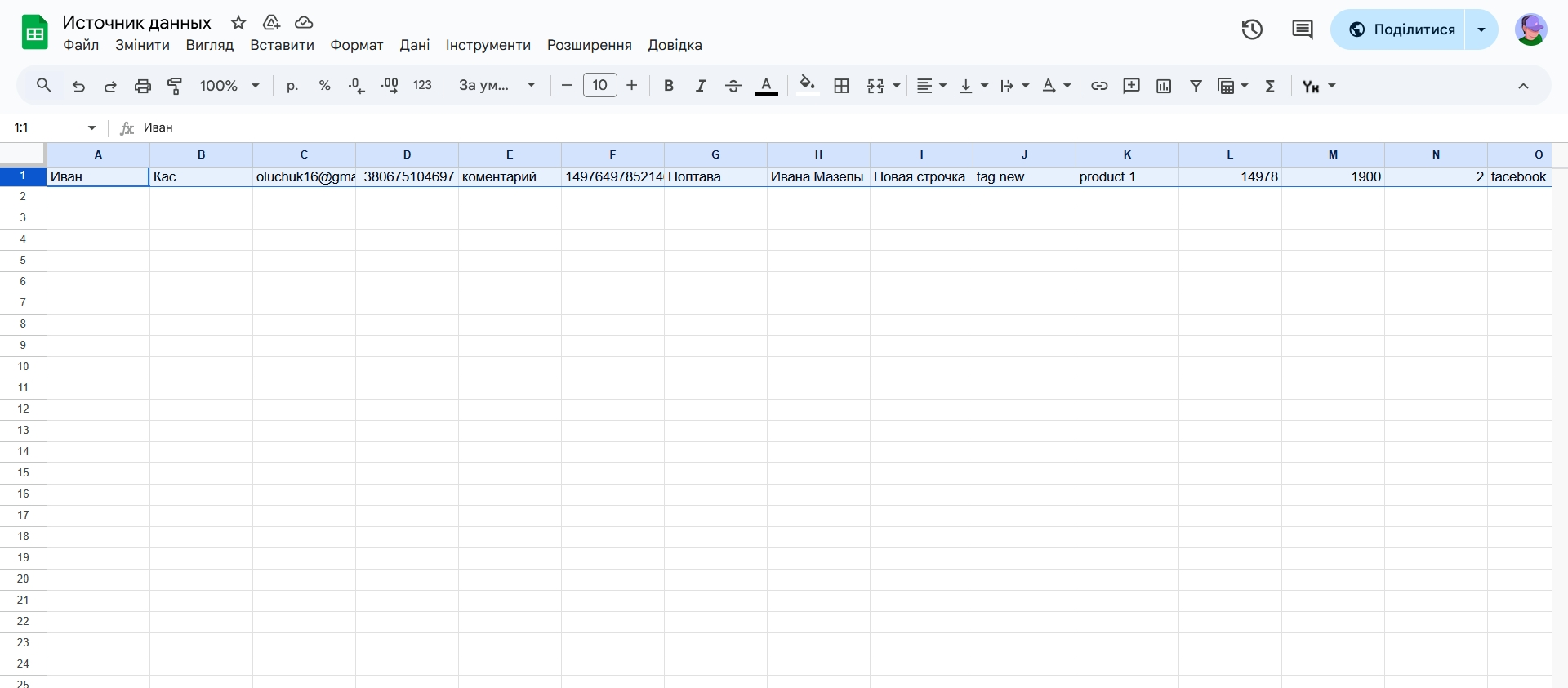Click the insert chart icon

point(1164,86)
